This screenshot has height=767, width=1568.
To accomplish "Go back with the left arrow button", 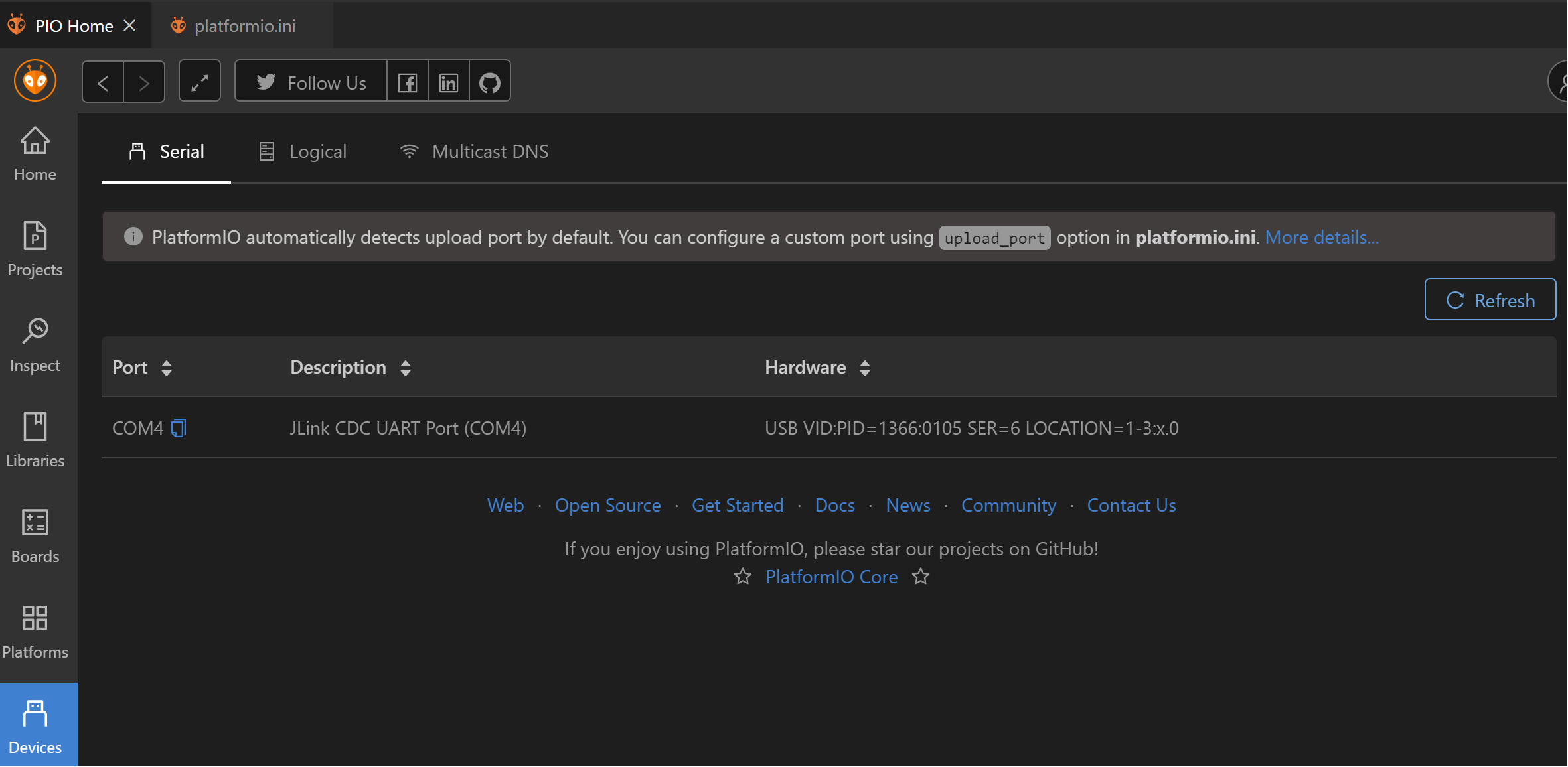I will (103, 82).
